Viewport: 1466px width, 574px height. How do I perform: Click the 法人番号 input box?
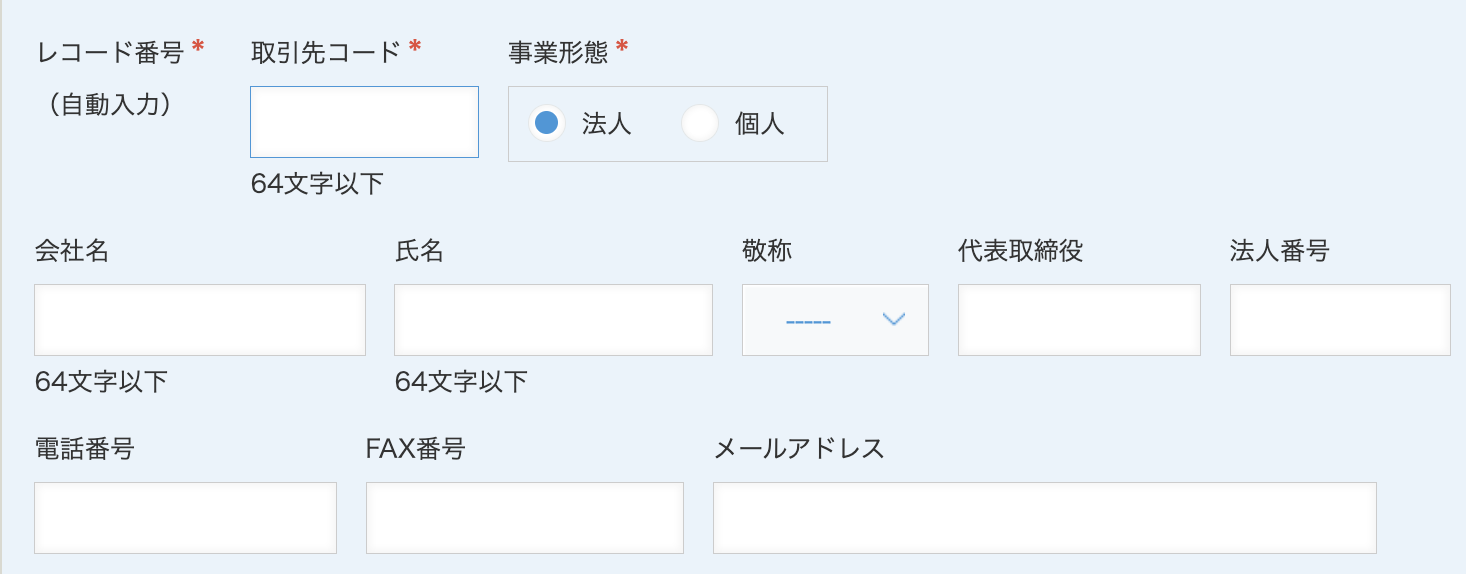click(x=1340, y=320)
